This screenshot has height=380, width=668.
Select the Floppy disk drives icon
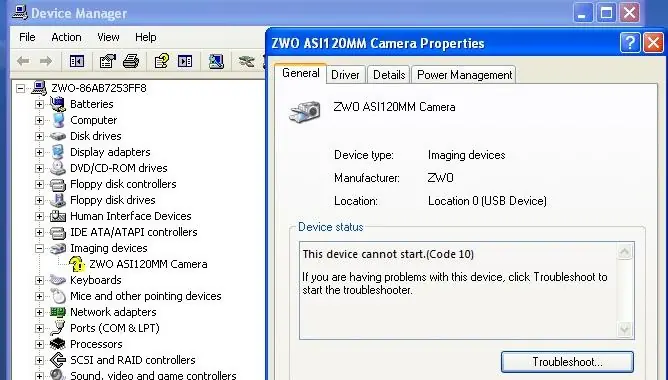coord(58,200)
